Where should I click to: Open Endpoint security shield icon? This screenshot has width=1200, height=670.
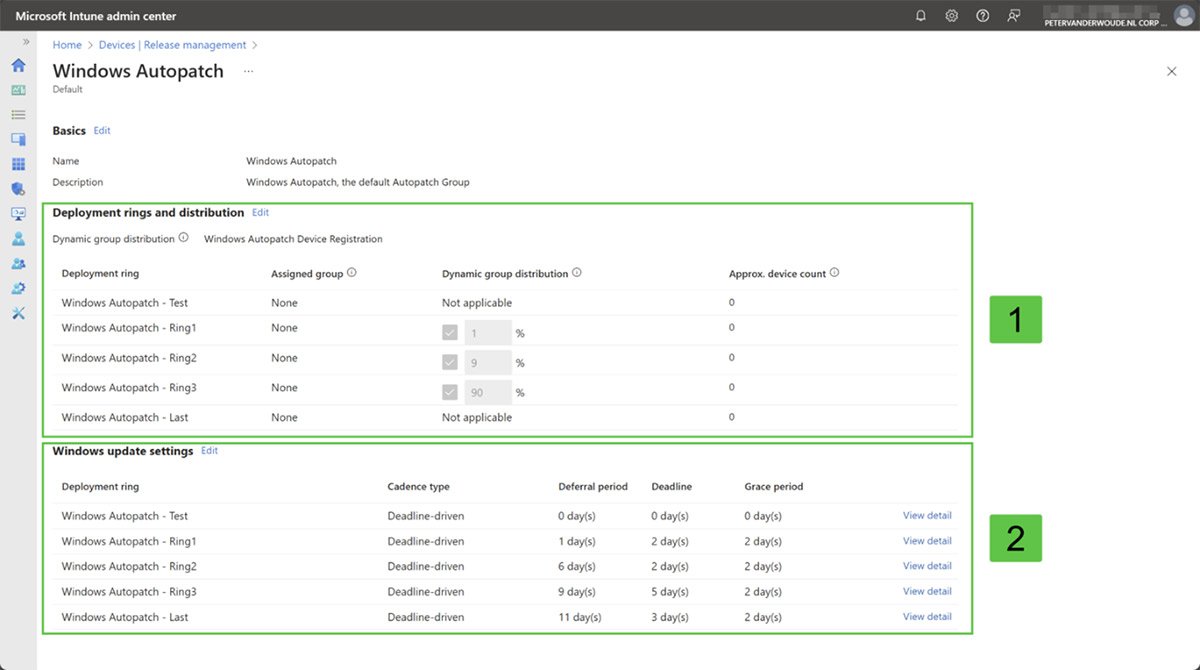pyautogui.click(x=18, y=189)
